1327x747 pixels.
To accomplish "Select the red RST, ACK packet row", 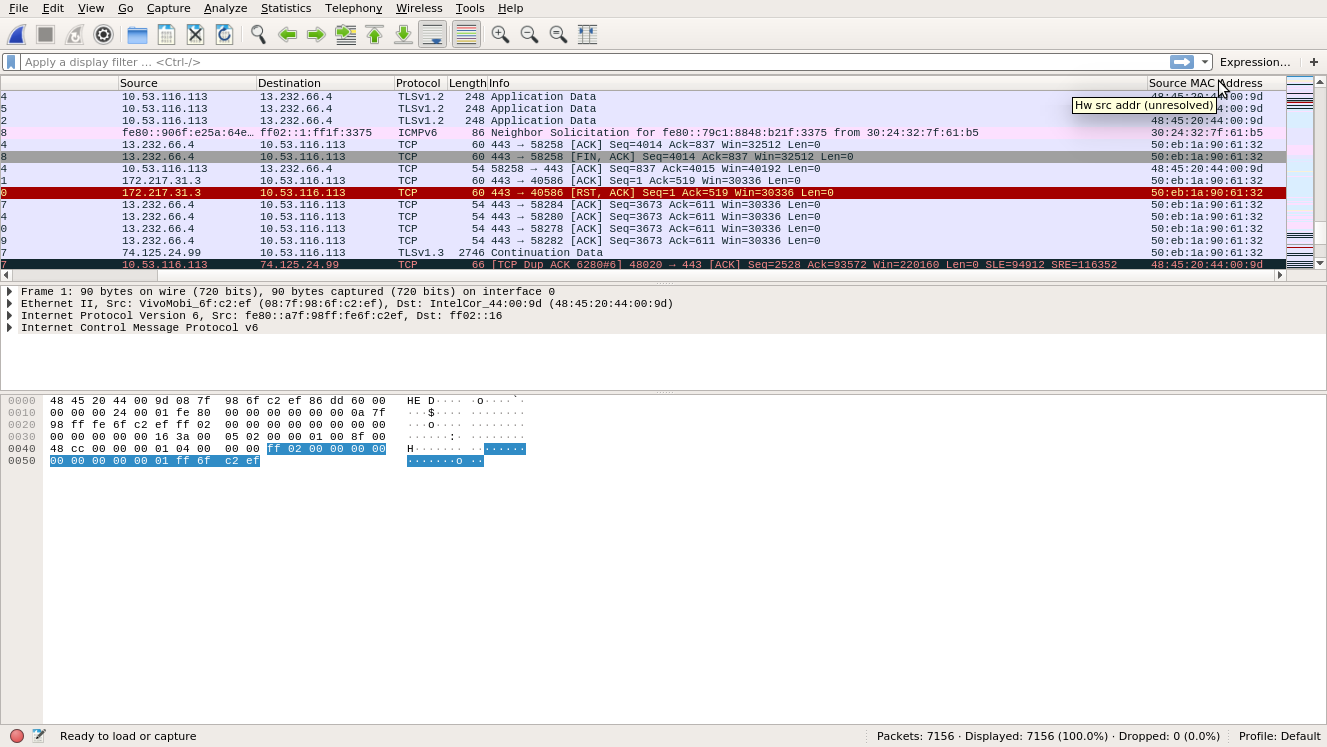I will coord(643,193).
